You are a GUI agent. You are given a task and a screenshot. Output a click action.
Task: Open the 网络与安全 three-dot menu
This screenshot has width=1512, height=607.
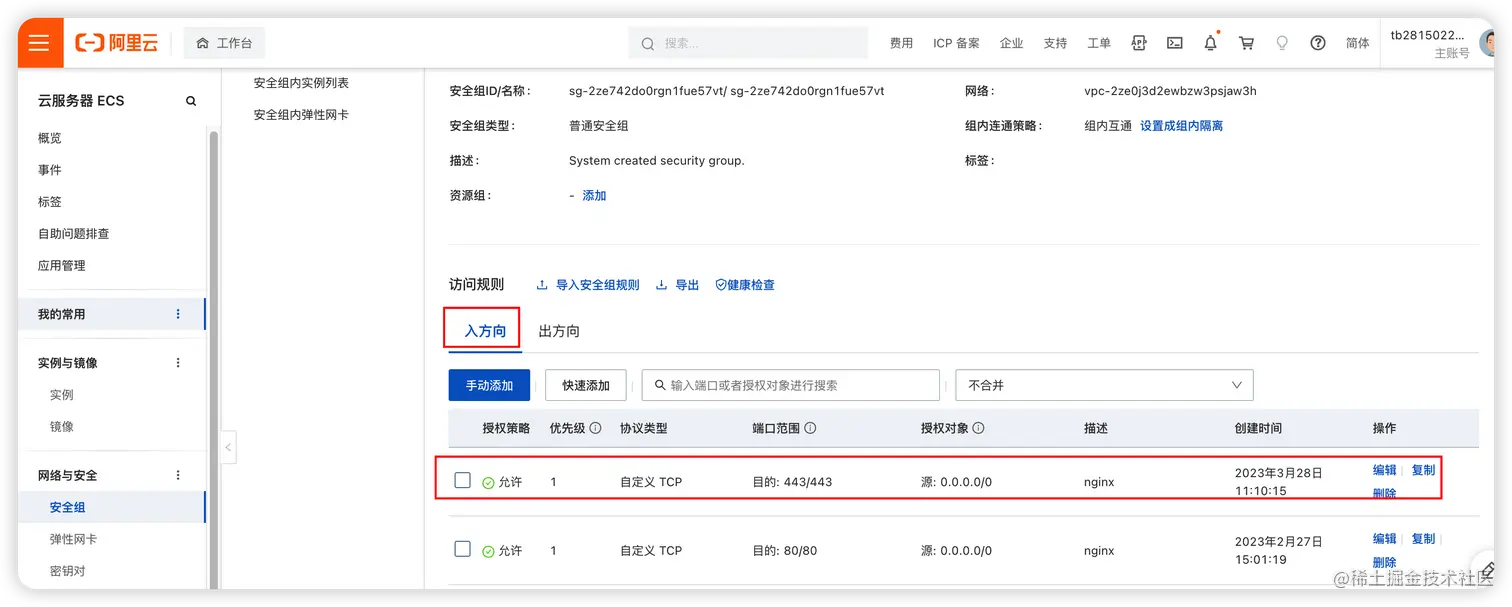178,475
